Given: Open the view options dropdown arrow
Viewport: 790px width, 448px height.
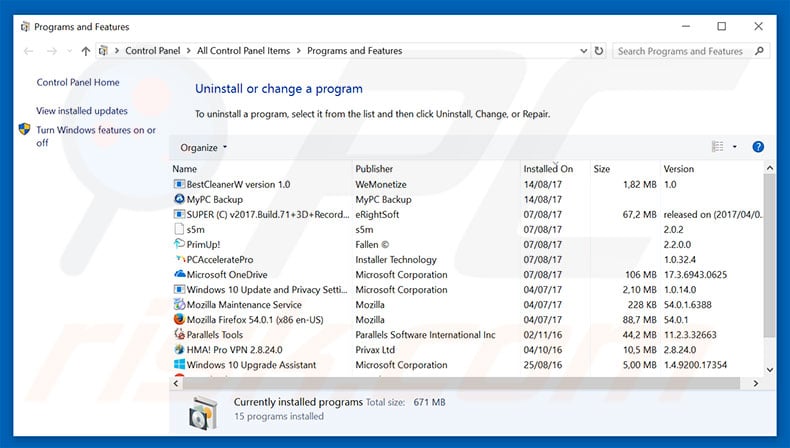Looking at the screenshot, I should tap(735, 147).
